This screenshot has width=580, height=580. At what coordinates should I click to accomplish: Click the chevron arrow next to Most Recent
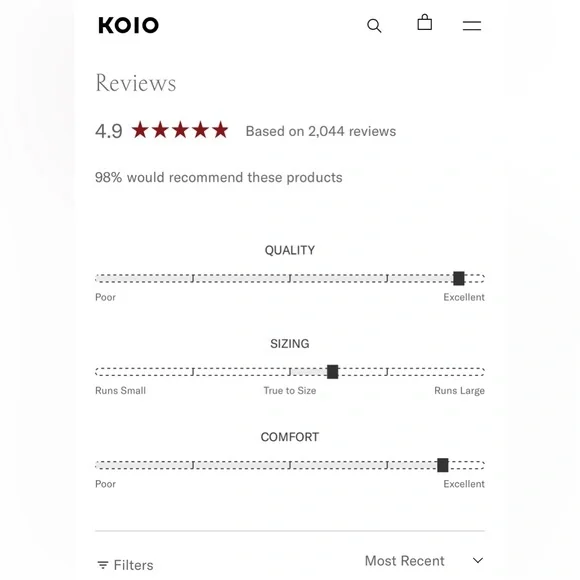click(478, 560)
